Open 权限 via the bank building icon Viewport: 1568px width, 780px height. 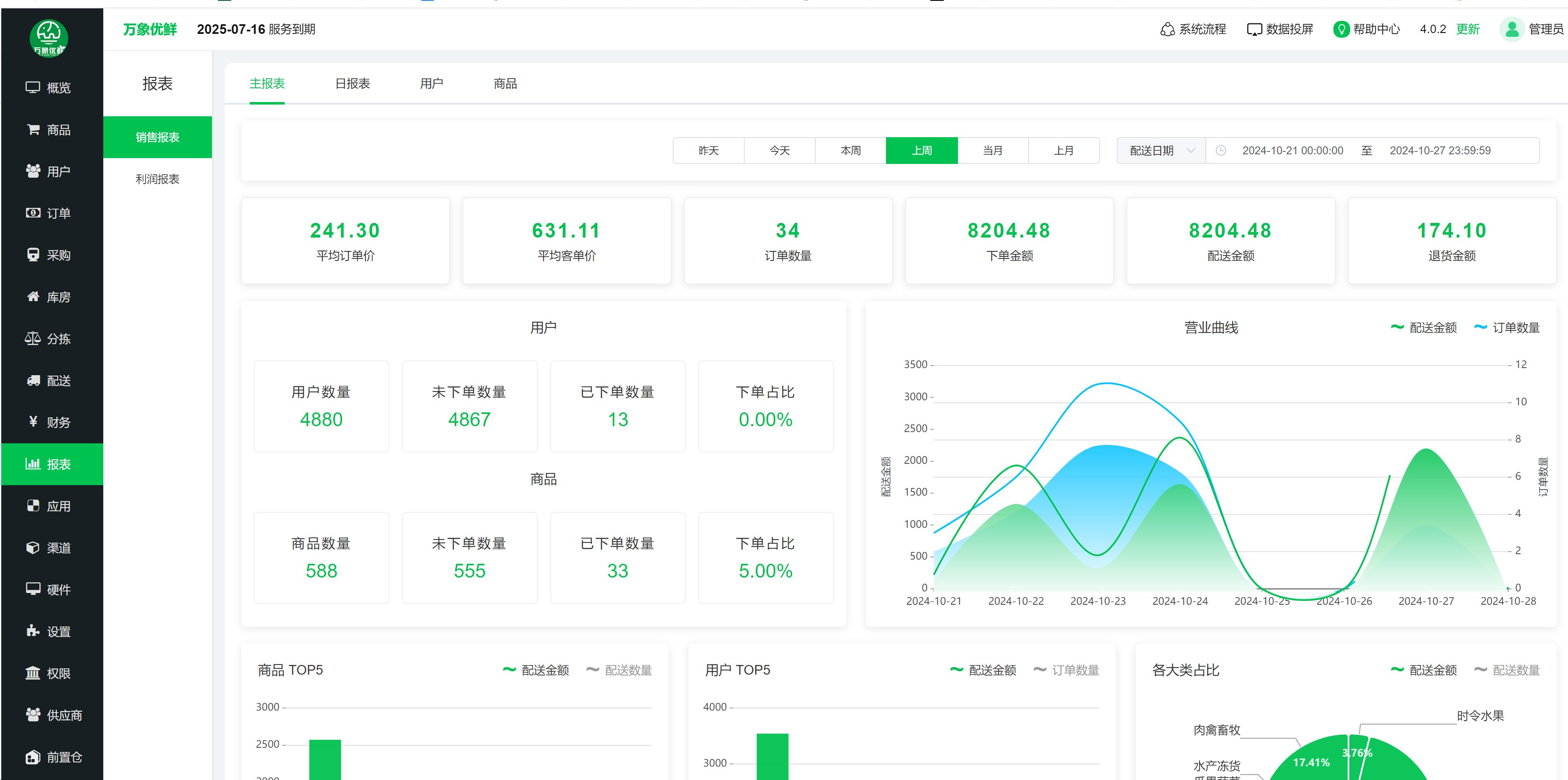click(33, 673)
